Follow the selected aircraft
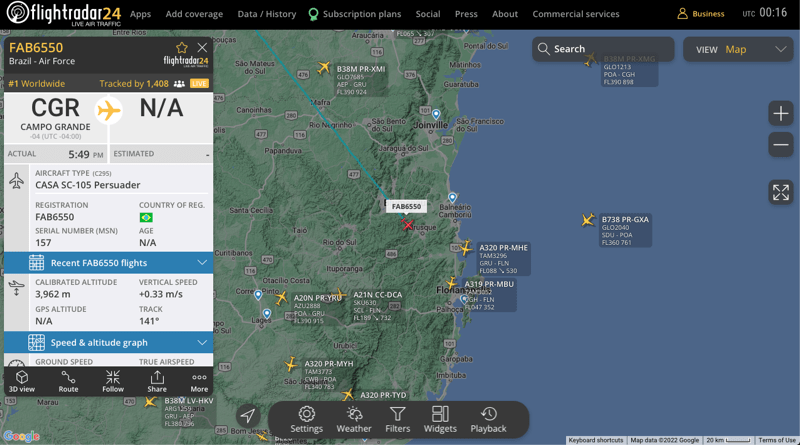Image resolution: width=800 pixels, height=445 pixels. (x=113, y=381)
